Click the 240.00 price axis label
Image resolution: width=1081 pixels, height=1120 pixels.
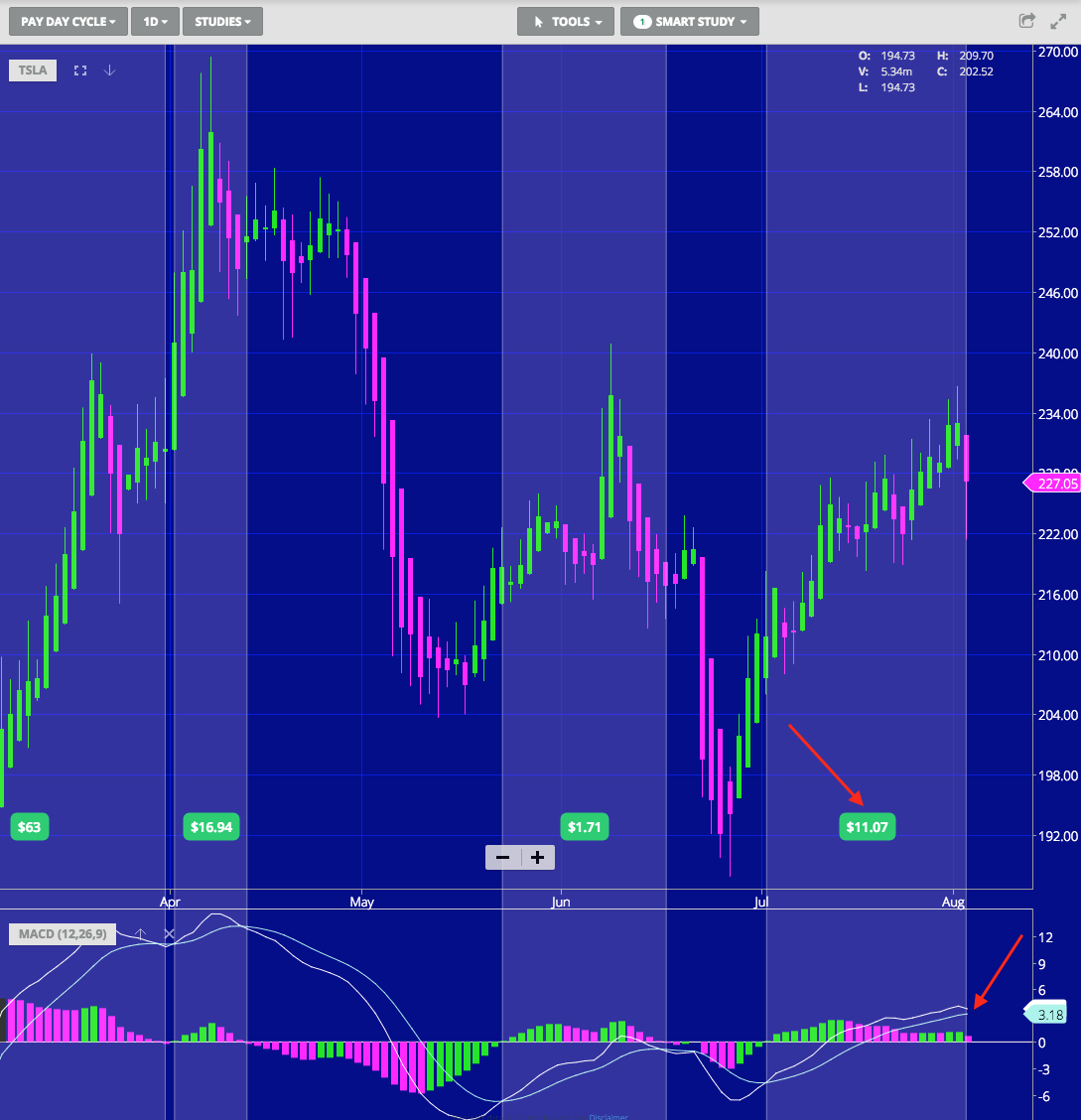(x=1057, y=353)
